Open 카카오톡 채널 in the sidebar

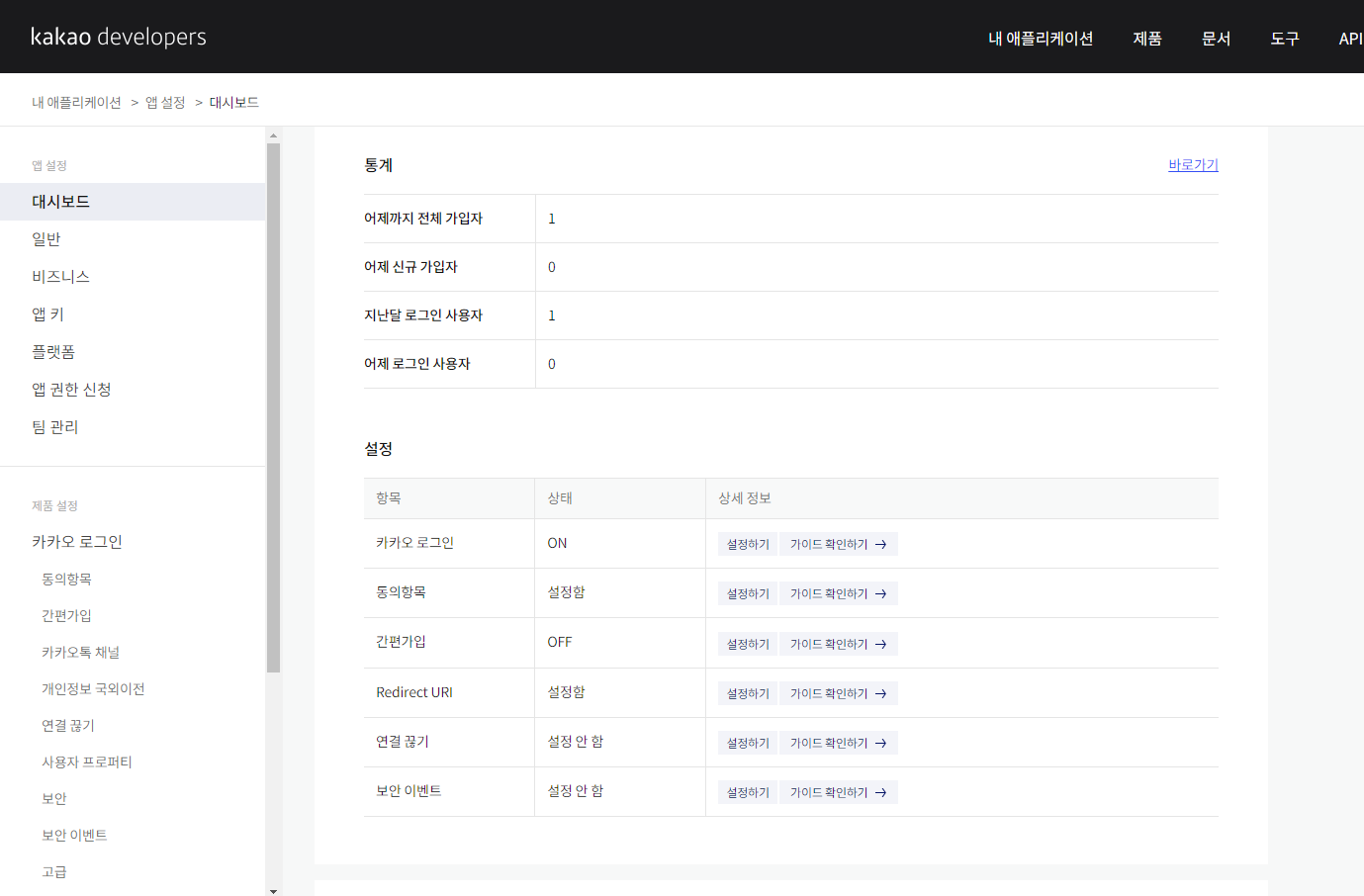click(x=80, y=652)
